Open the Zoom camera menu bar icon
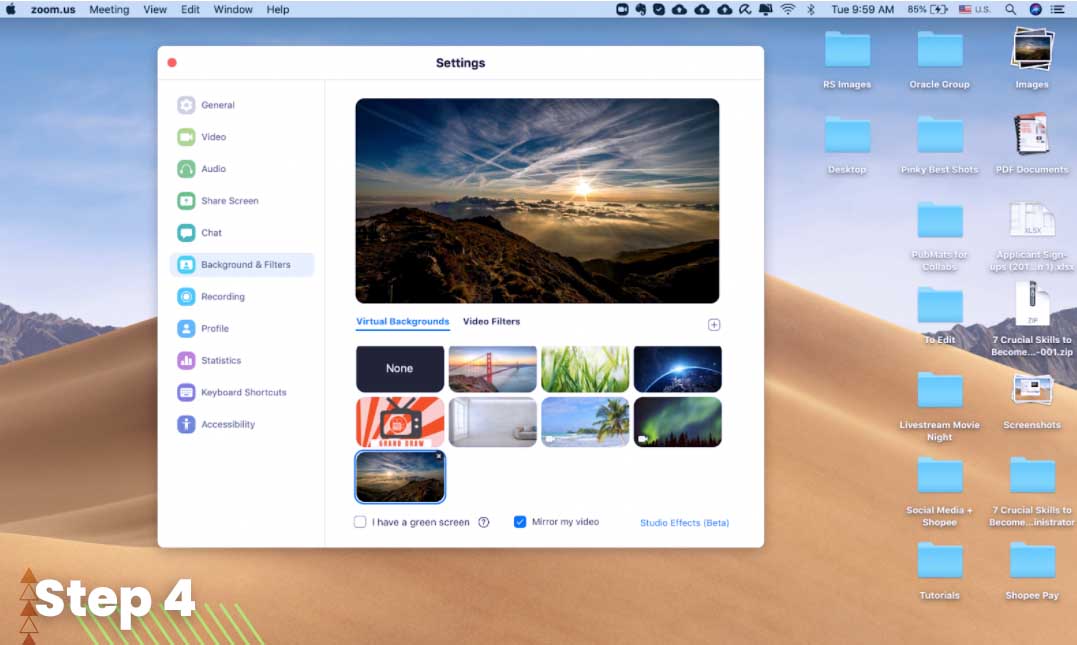 622,10
